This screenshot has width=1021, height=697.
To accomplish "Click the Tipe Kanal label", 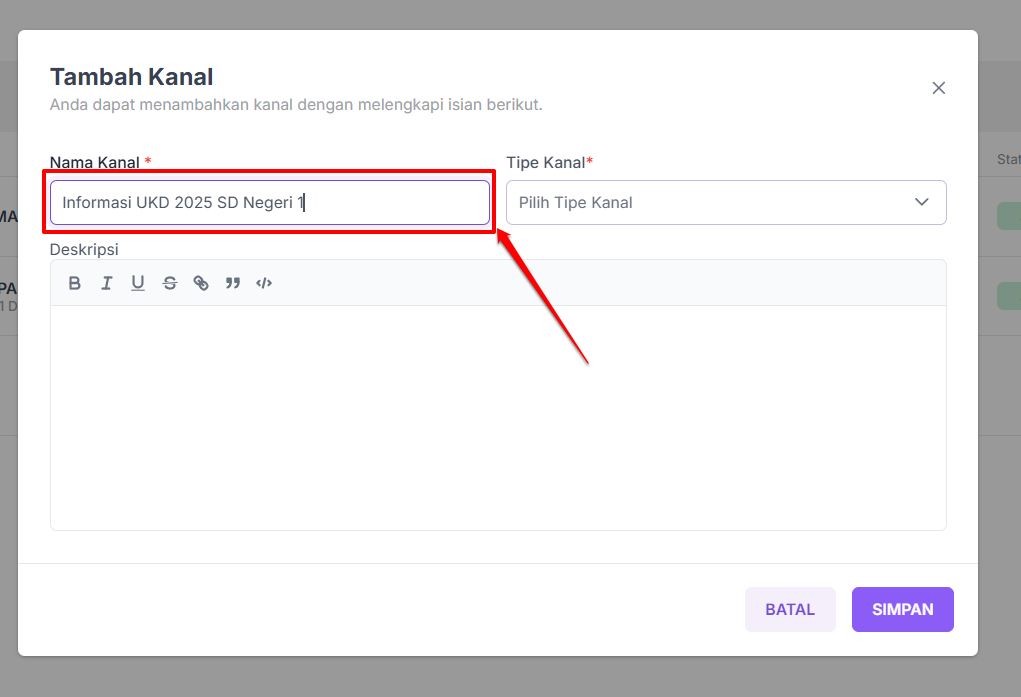I will pyautogui.click(x=546, y=162).
